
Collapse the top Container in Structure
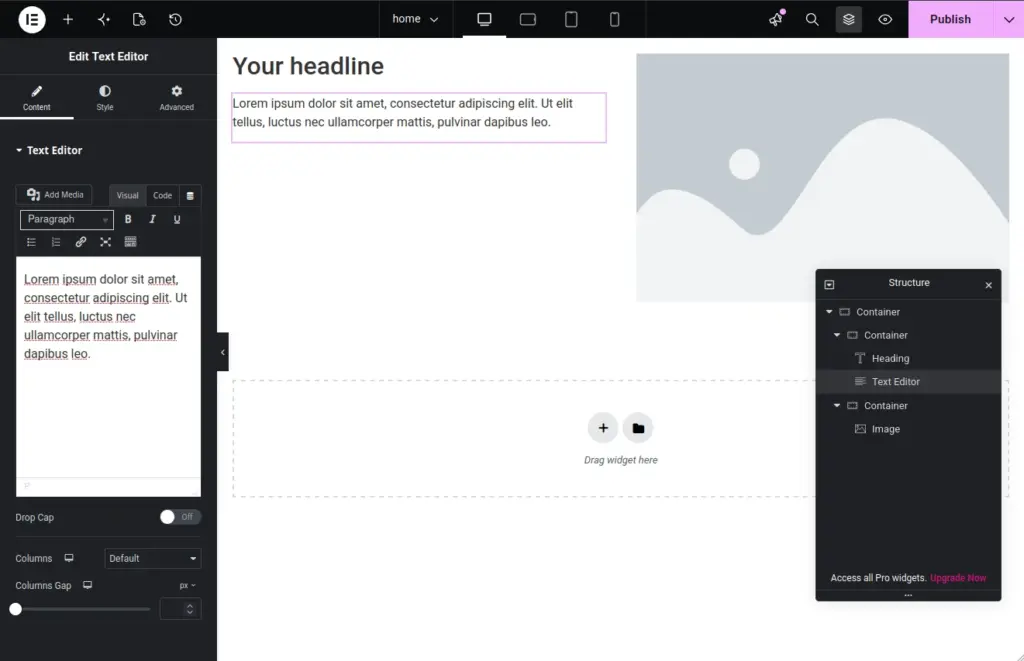[829, 312]
